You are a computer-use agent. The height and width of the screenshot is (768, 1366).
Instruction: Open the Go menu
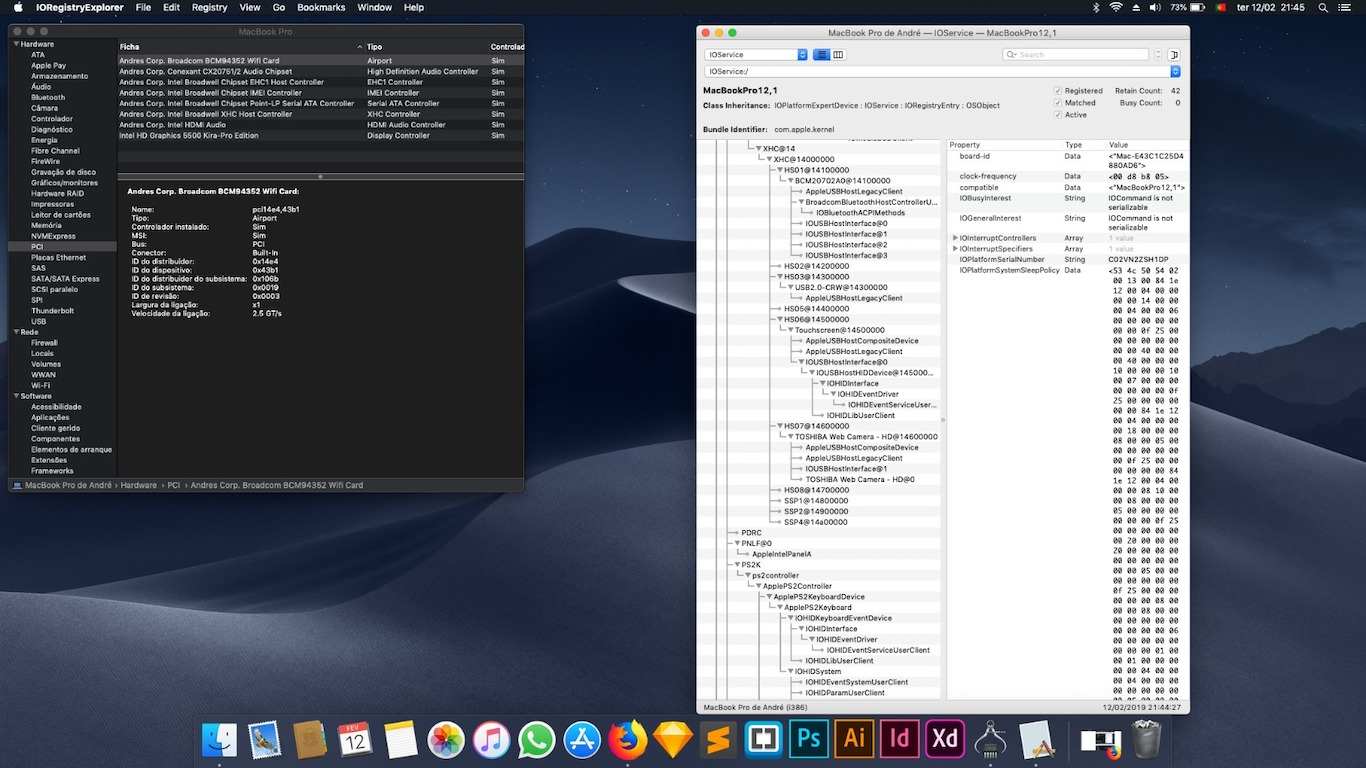(x=279, y=7)
